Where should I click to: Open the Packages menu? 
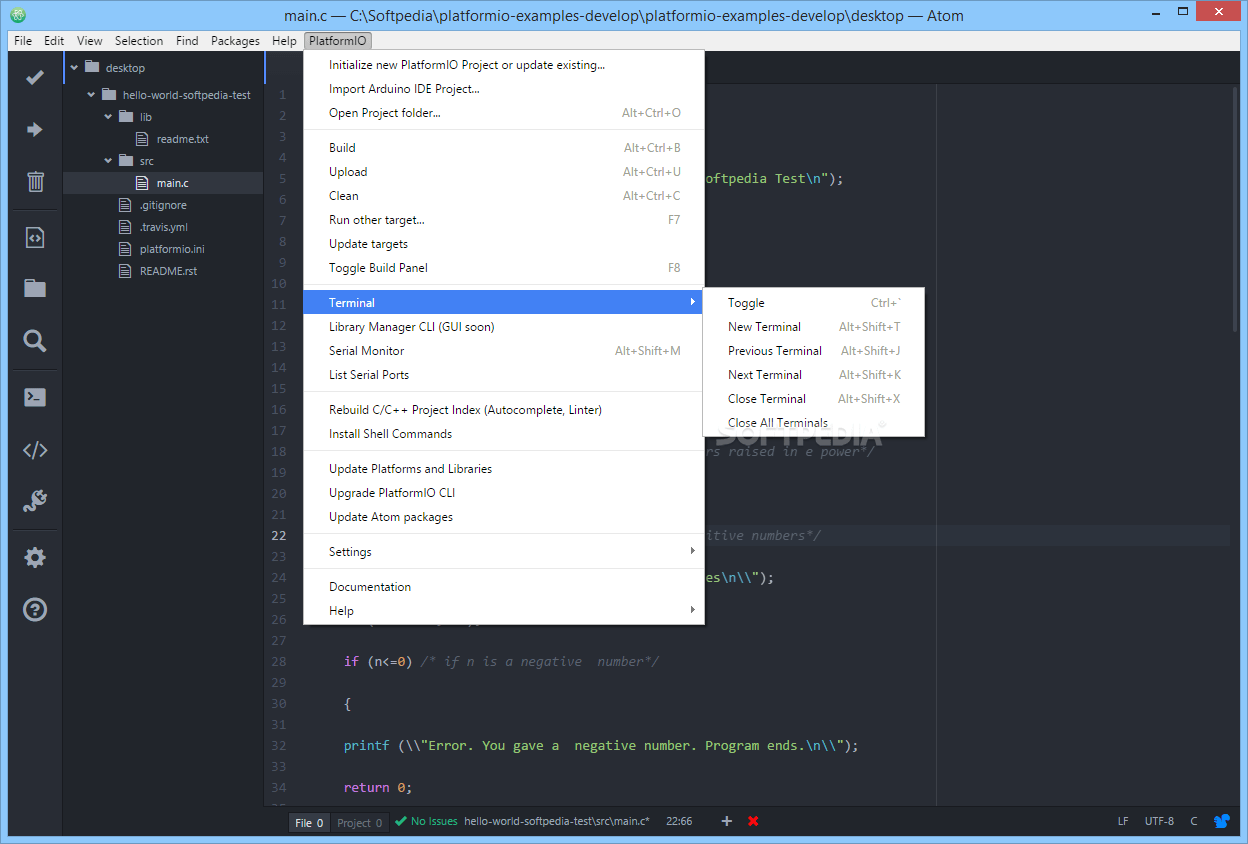(235, 40)
